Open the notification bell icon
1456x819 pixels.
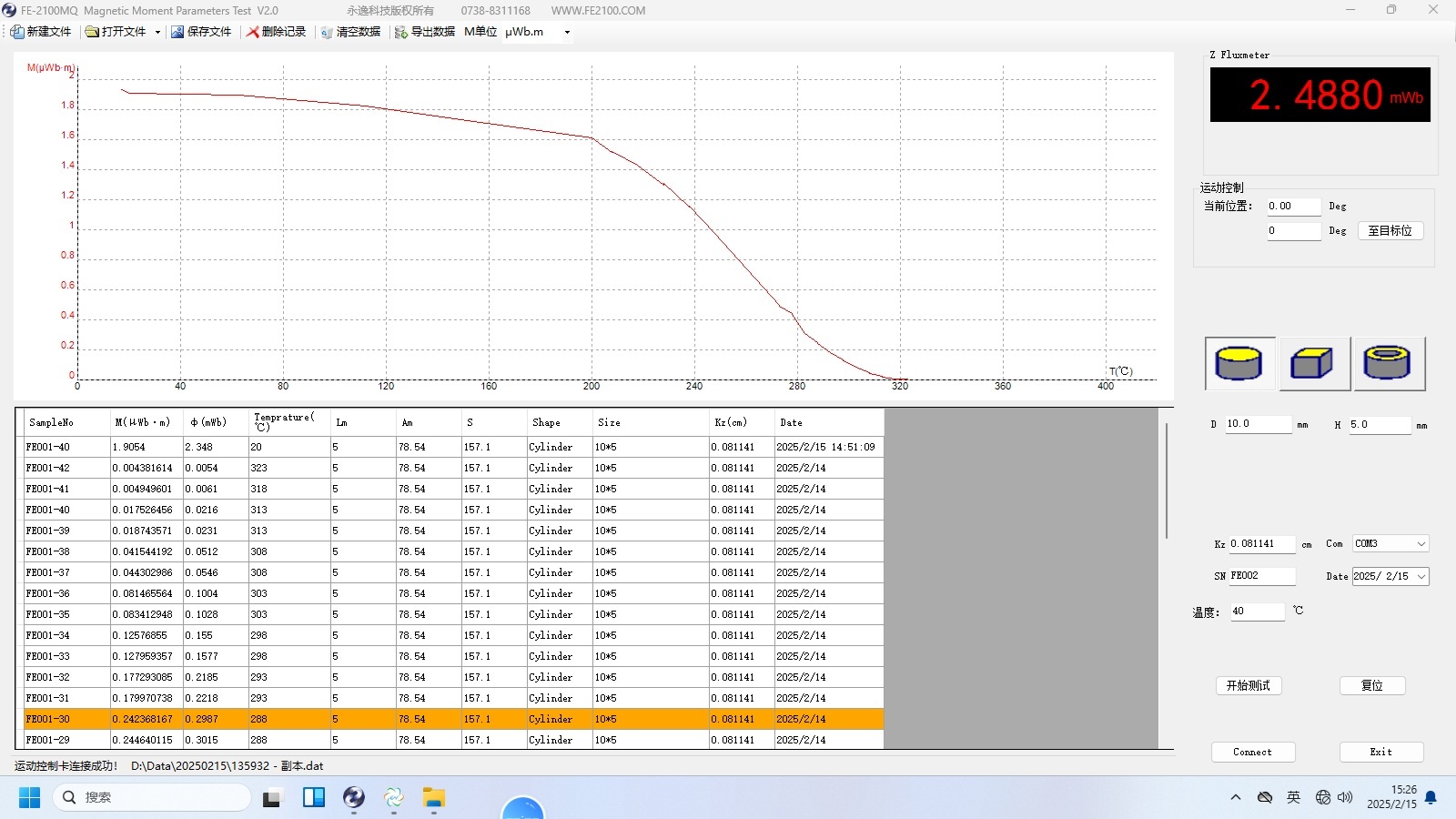(x=1431, y=798)
